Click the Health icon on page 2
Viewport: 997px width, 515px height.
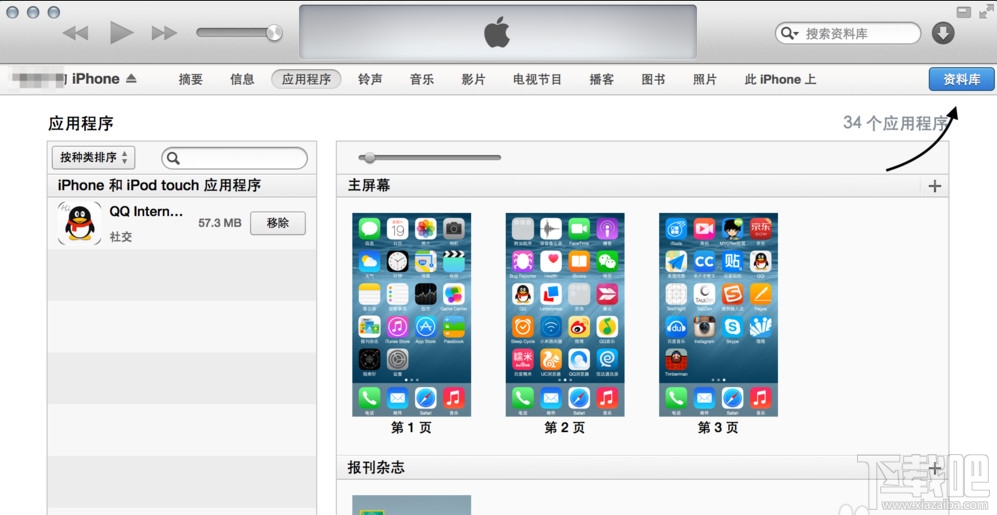551,261
